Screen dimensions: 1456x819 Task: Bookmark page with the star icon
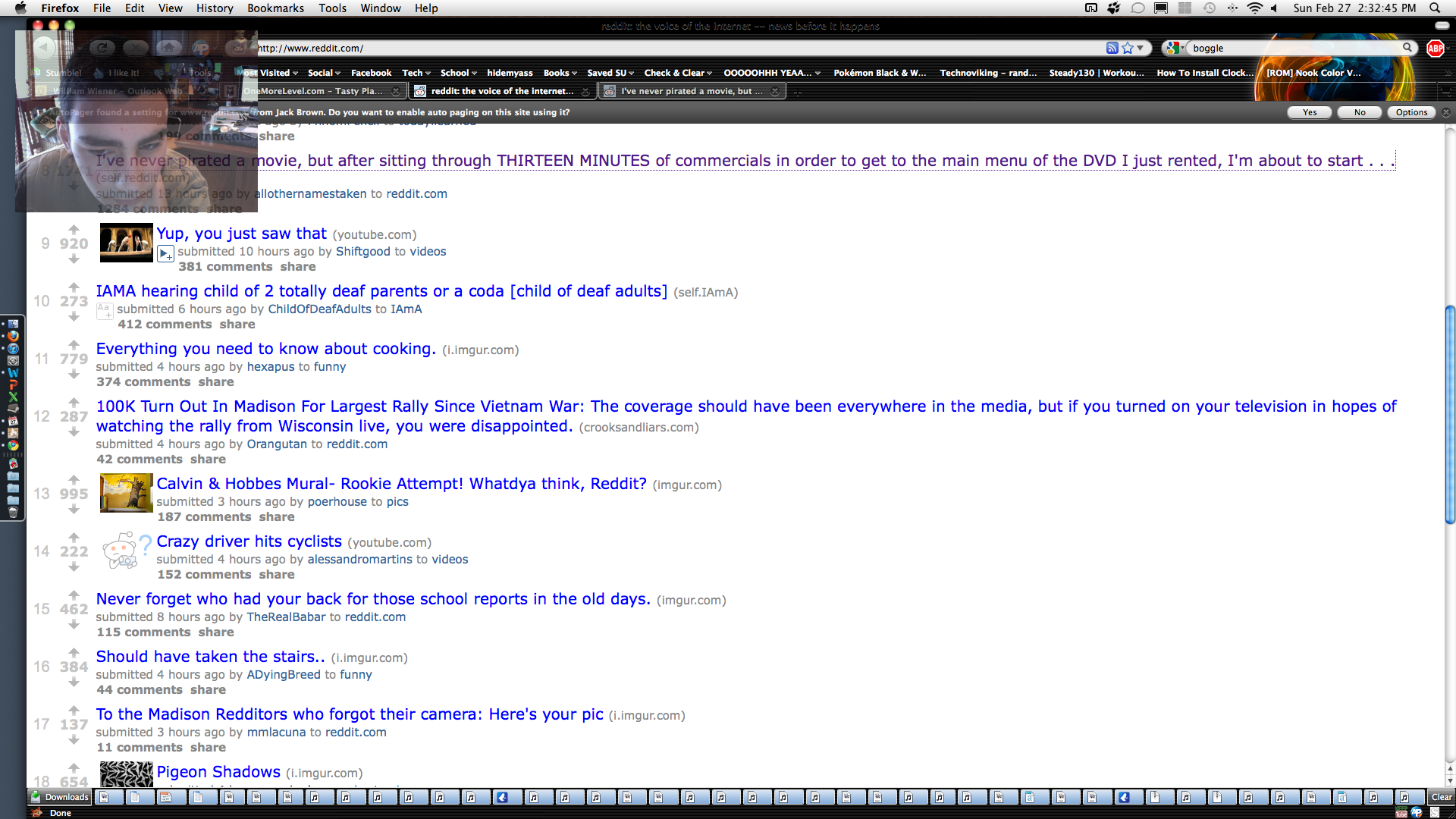[x=1128, y=48]
